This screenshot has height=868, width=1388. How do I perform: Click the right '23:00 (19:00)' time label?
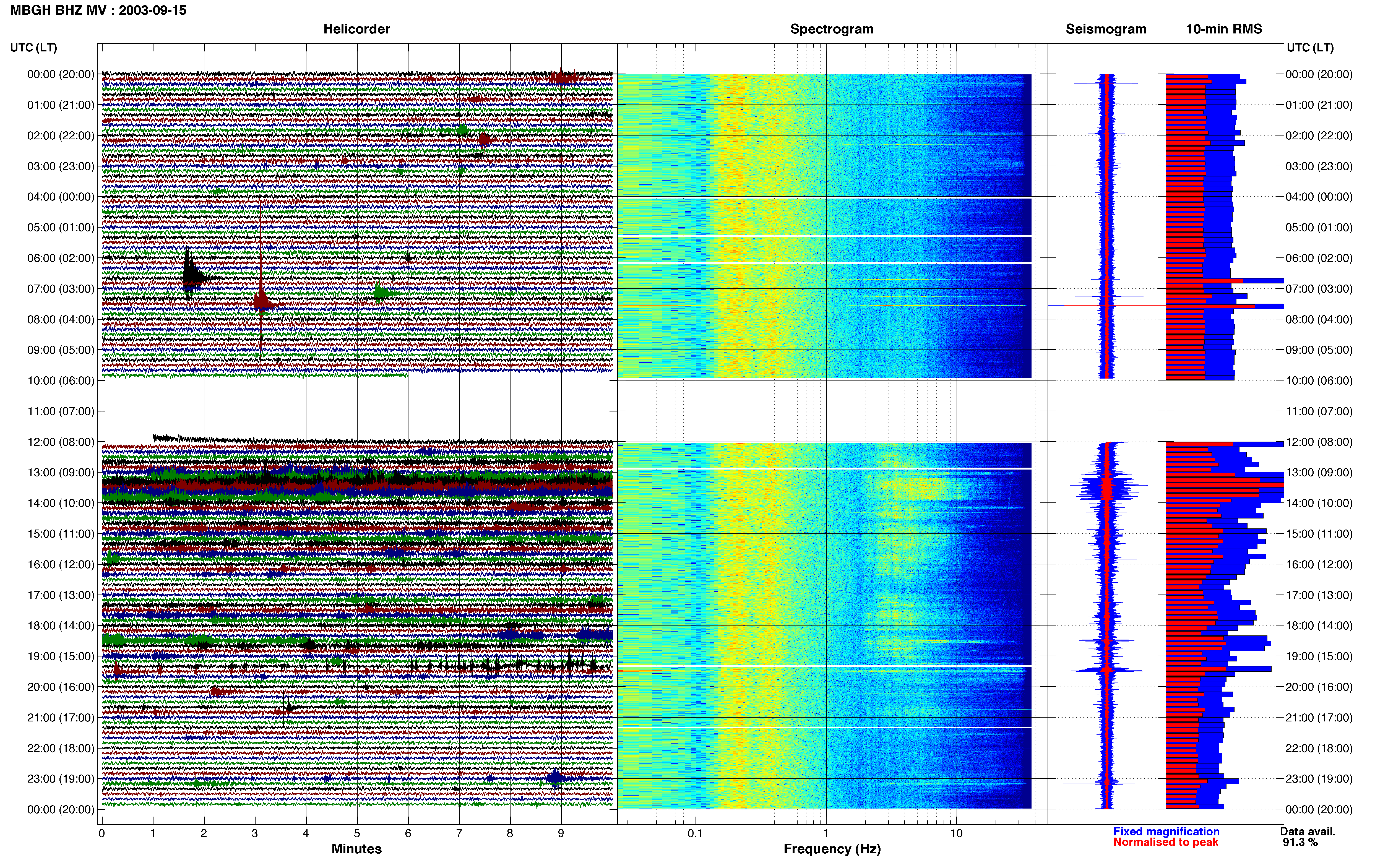point(1319,778)
